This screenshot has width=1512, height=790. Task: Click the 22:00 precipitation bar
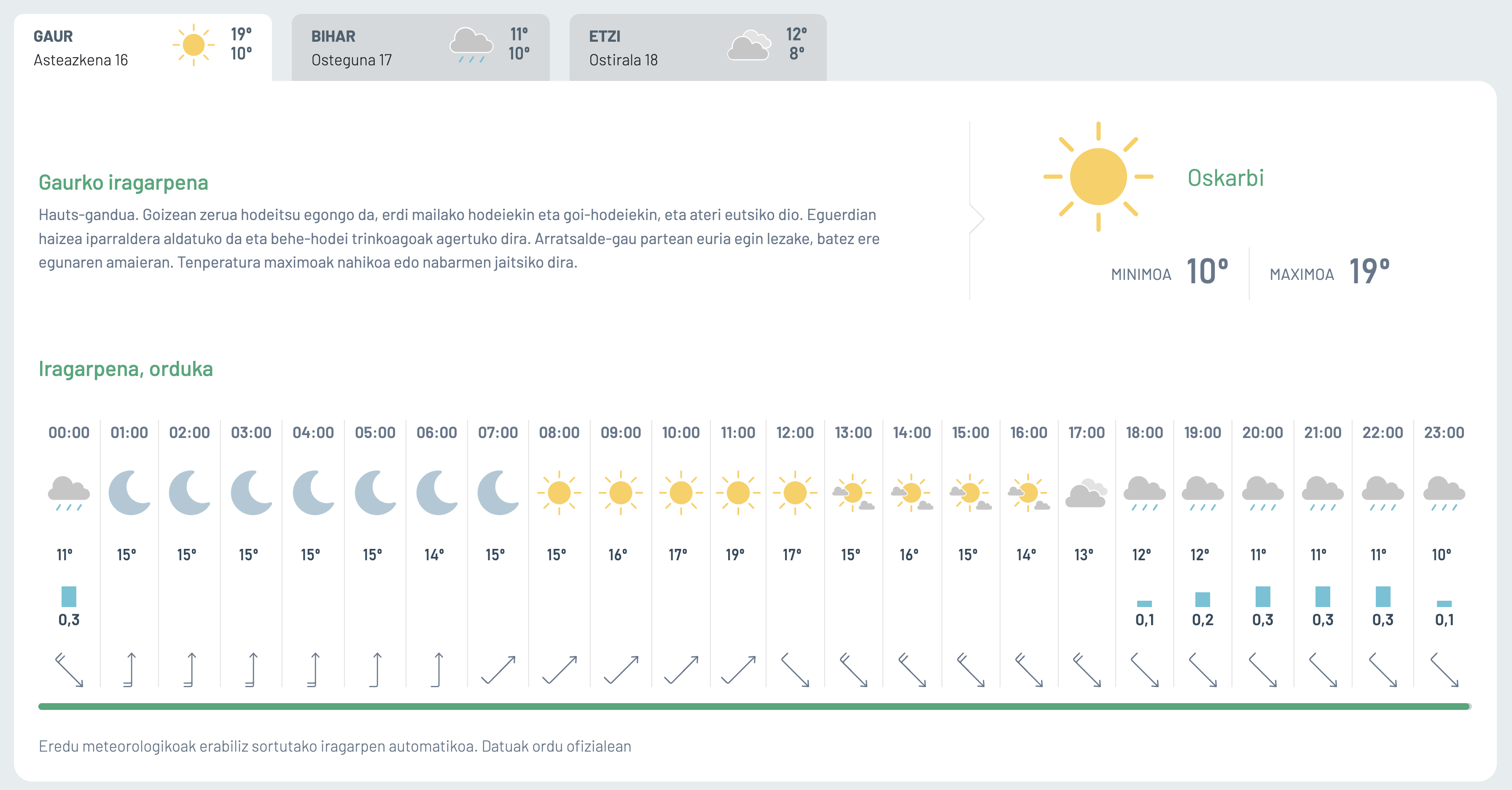coord(1383,597)
